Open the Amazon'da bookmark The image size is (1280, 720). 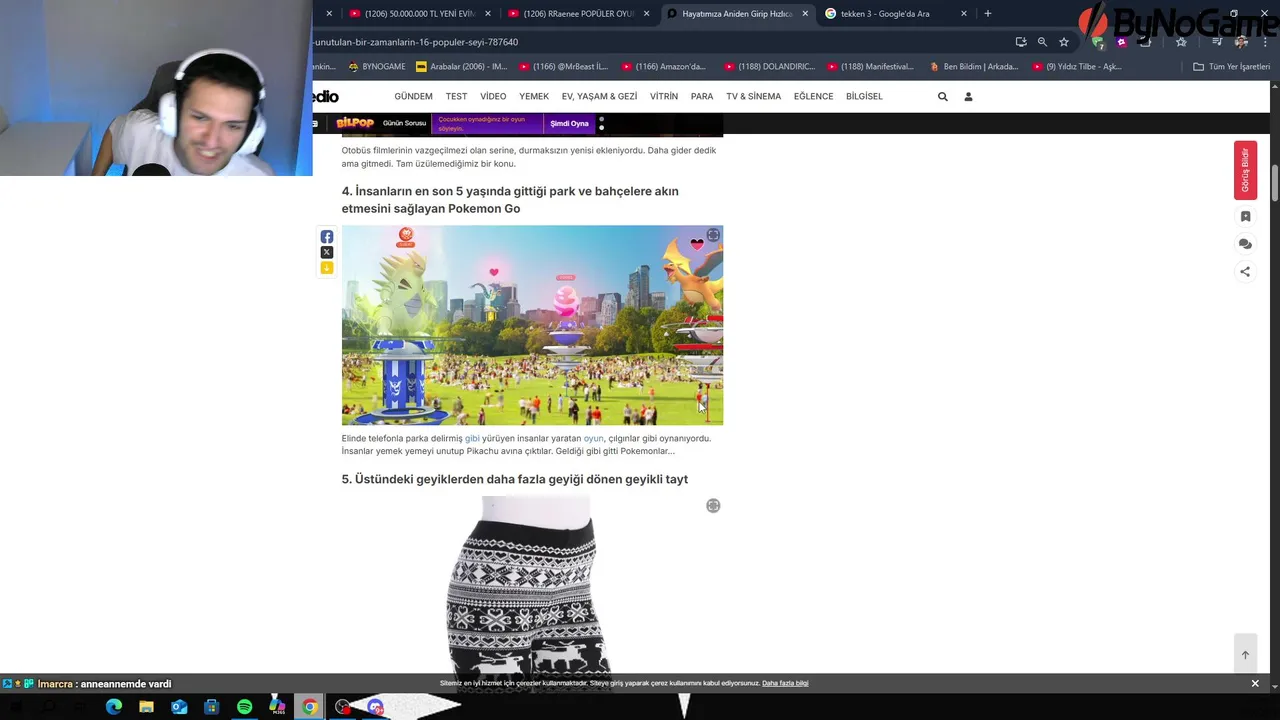(x=664, y=67)
